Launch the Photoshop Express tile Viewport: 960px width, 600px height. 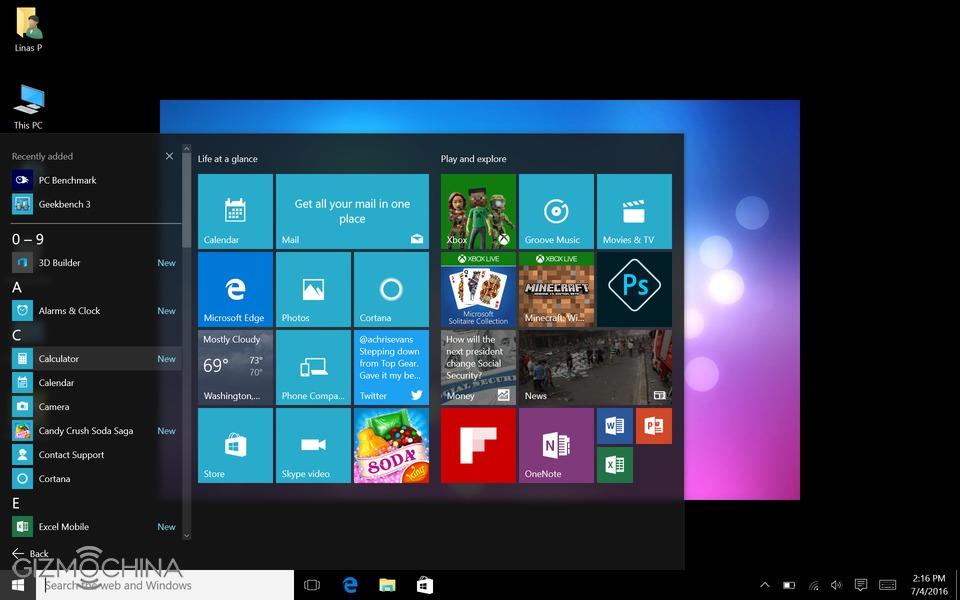pyautogui.click(x=634, y=289)
